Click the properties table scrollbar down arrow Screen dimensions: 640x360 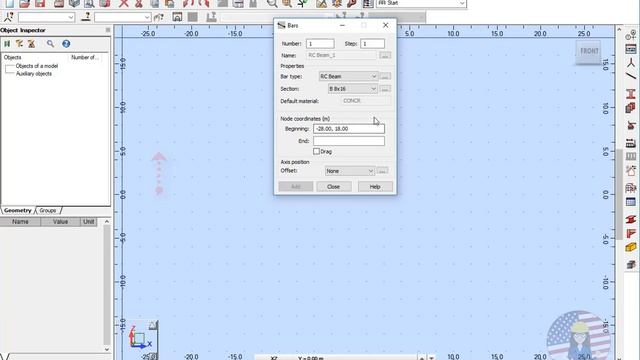point(107,349)
